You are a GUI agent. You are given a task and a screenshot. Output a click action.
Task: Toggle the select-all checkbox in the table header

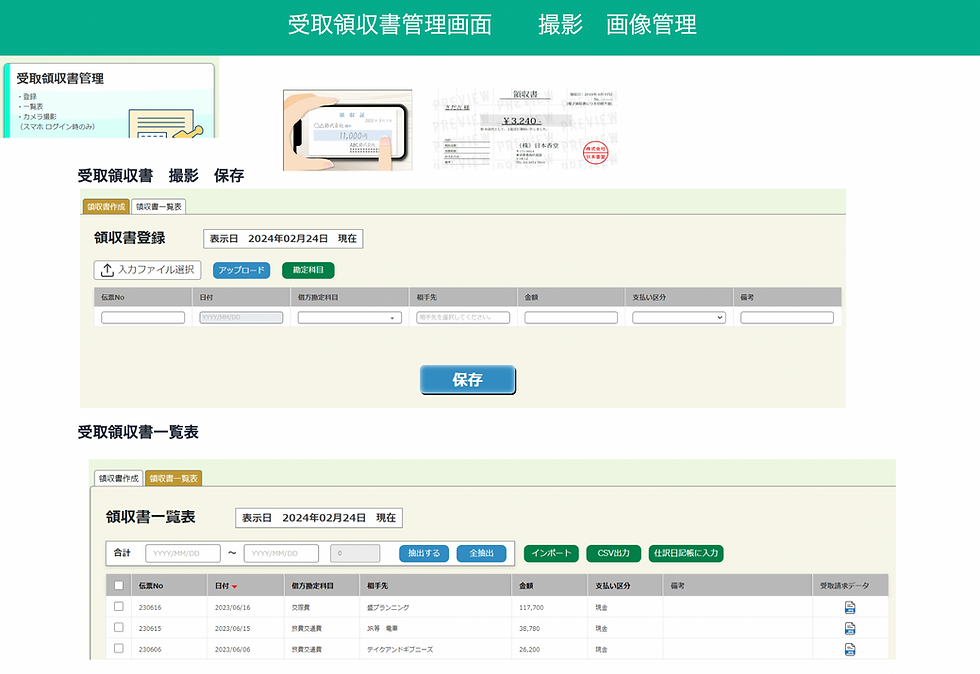[119, 586]
